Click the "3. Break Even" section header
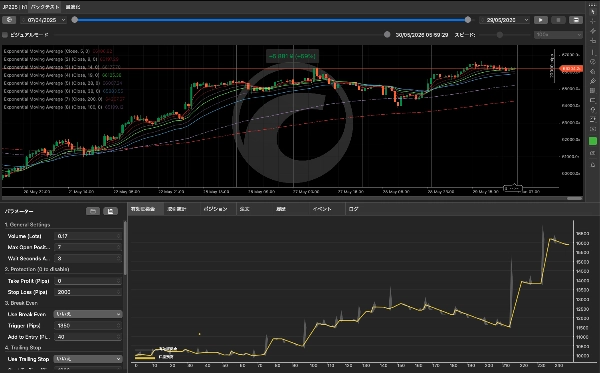The image size is (600, 373). (21, 303)
